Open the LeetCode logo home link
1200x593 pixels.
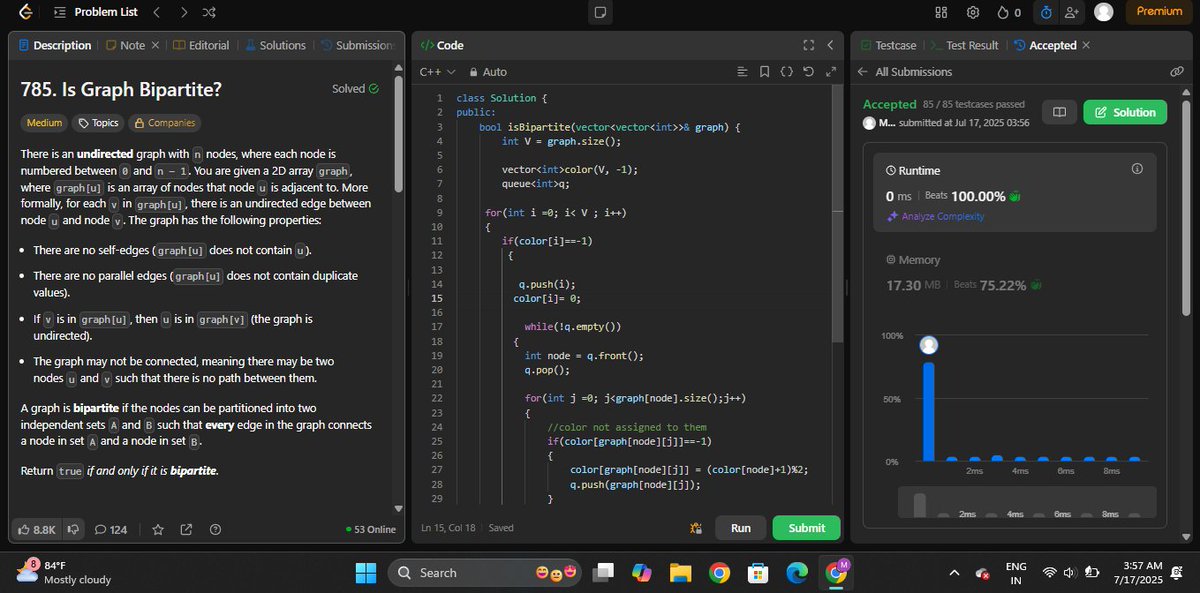pyautogui.click(x=26, y=12)
